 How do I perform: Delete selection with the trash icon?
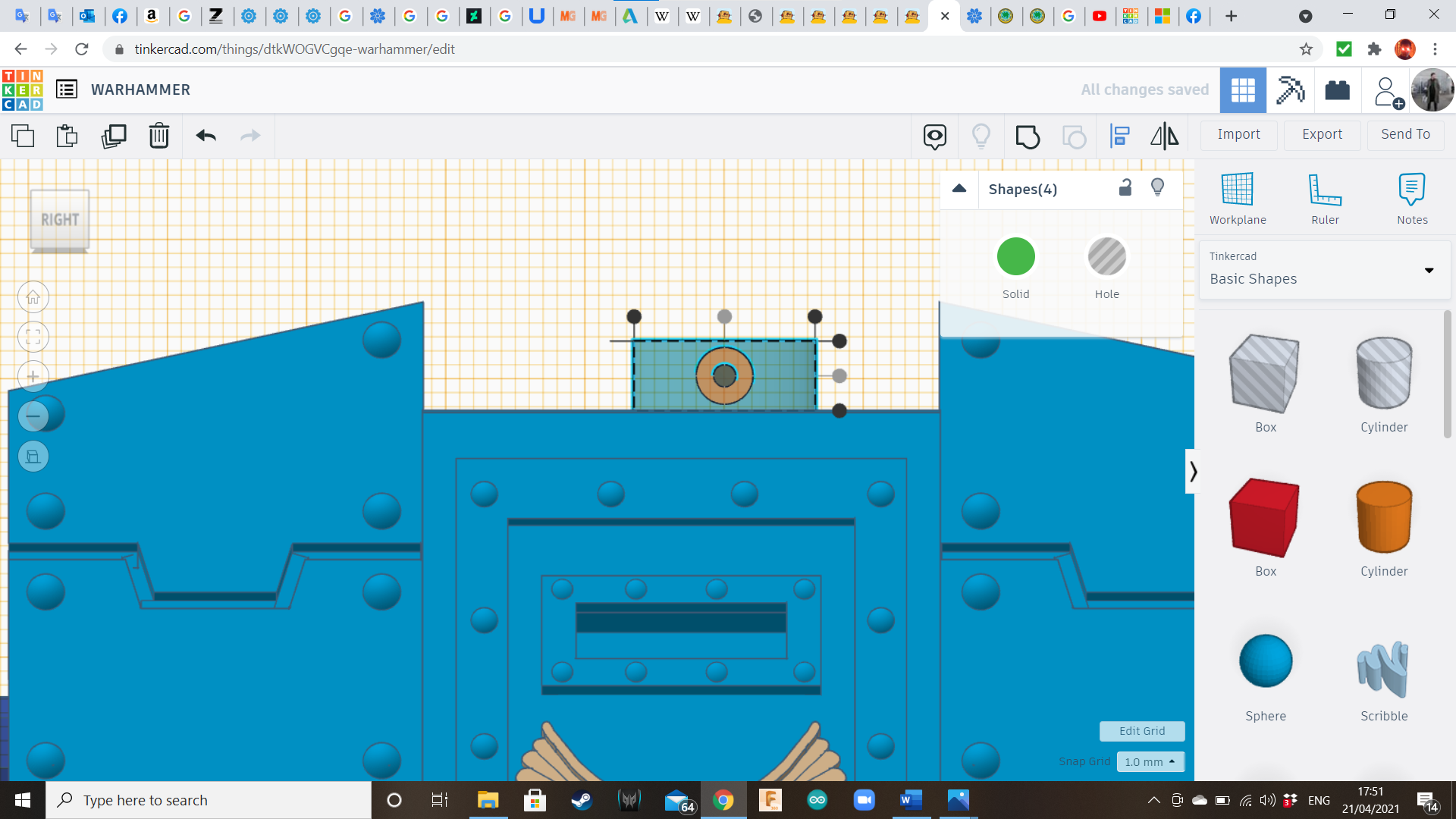click(158, 136)
